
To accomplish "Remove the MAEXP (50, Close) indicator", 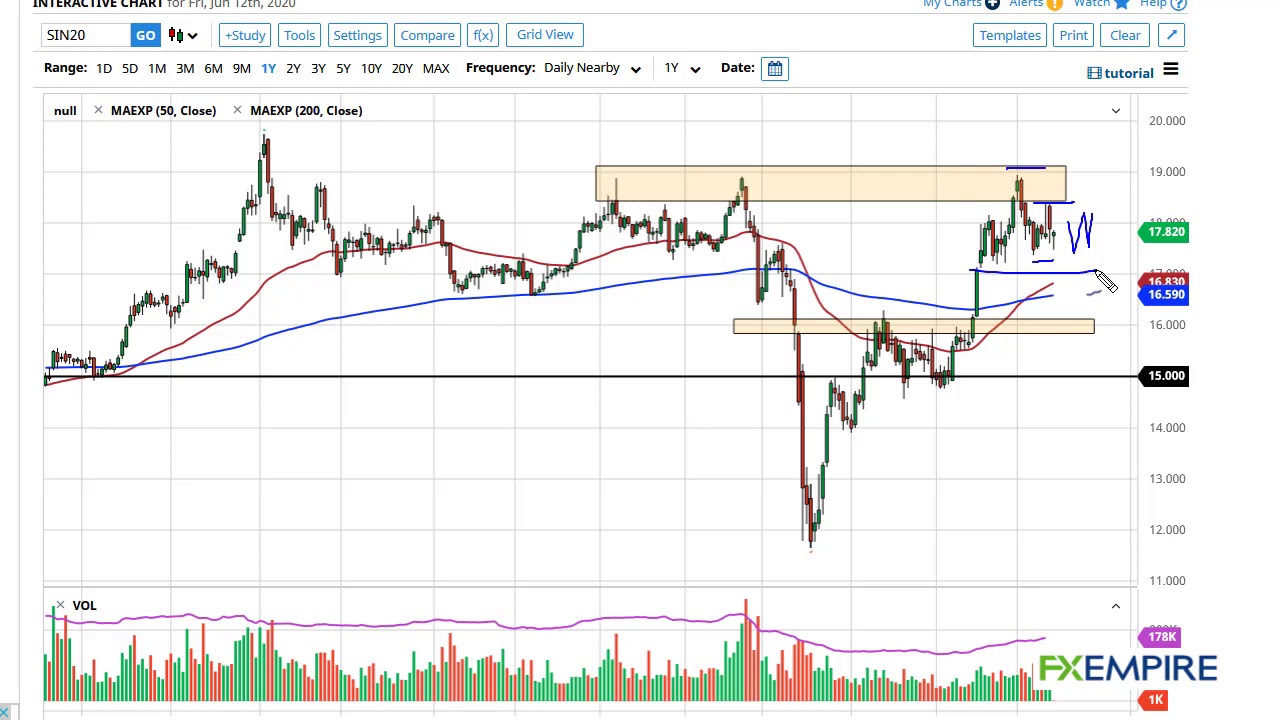I will [98, 110].
